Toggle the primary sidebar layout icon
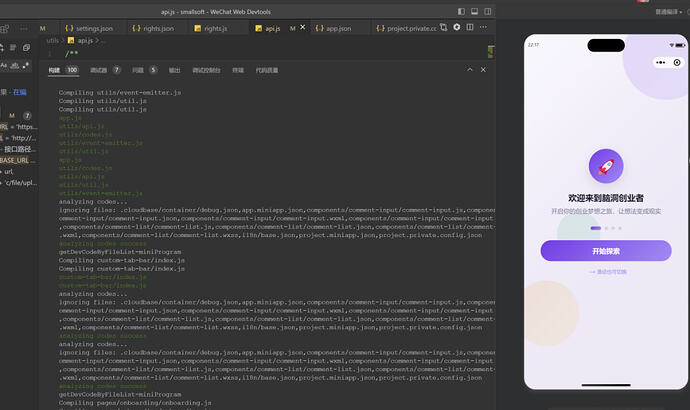Image resolution: width=690 pixels, height=410 pixels. [x=461, y=11]
